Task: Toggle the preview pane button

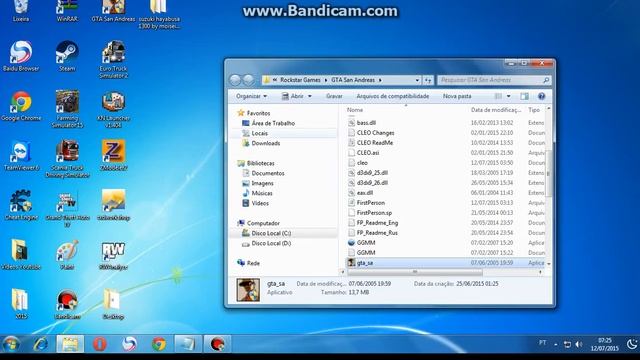Action: point(524,96)
